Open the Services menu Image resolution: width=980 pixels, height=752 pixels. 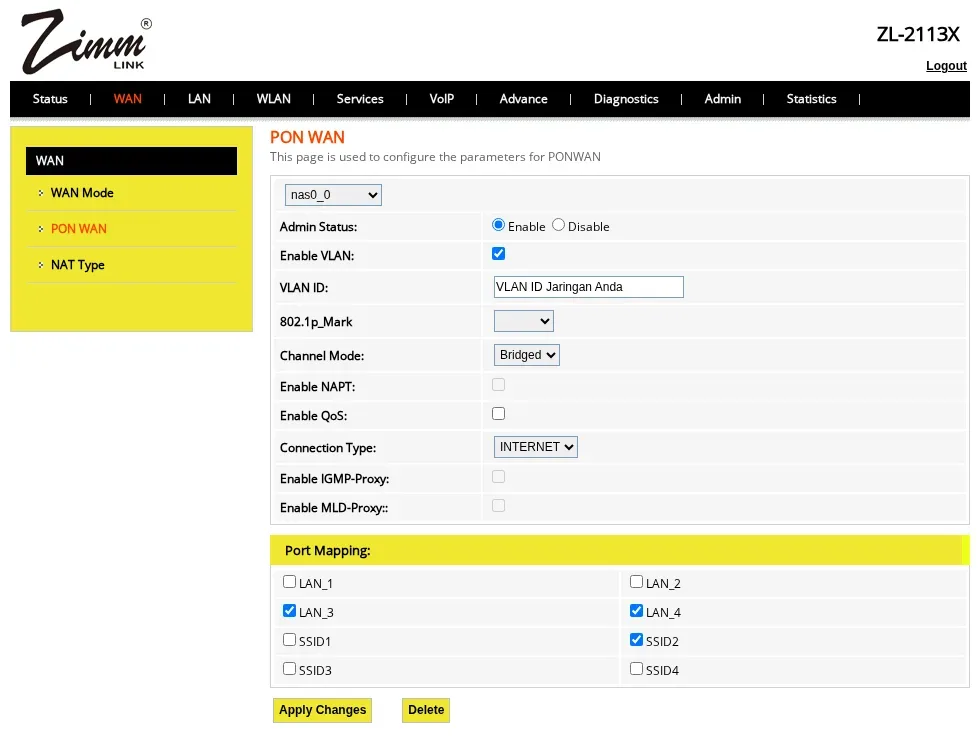tap(360, 99)
